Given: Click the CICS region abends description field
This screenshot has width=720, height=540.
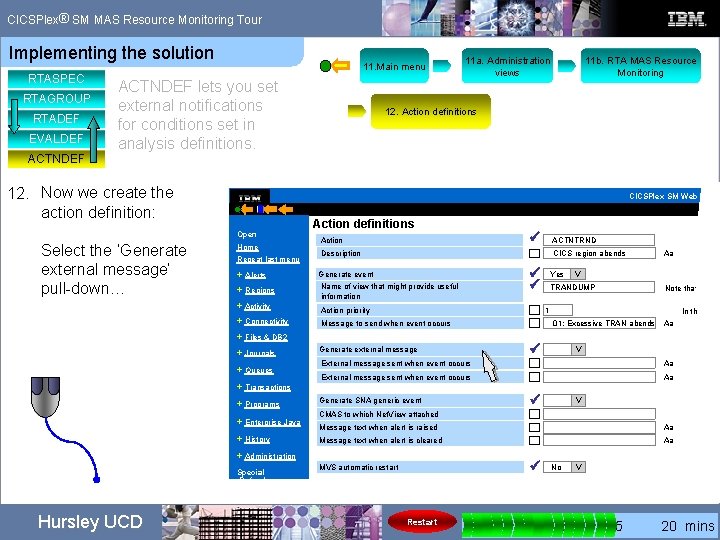Looking at the screenshot, I should click(599, 253).
